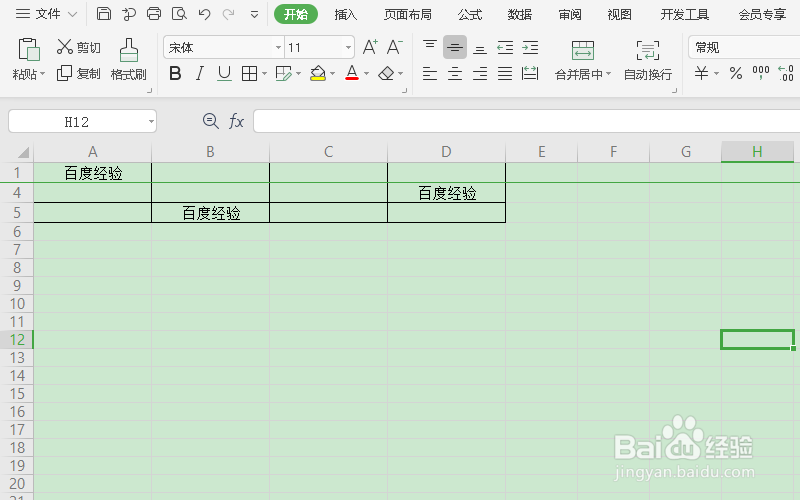Screen dimensions: 800x500
Task: Increase font size with A+ icon
Action: point(370,47)
